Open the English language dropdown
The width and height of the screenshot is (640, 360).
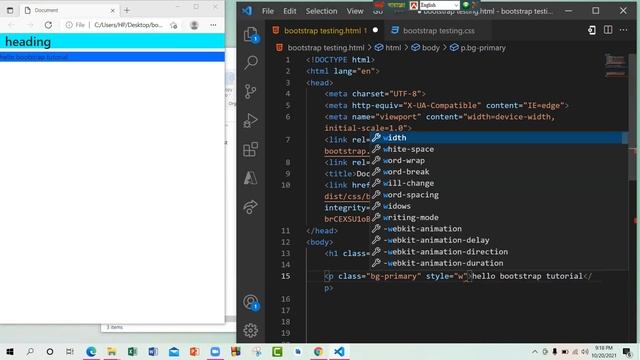click(x=439, y=5)
